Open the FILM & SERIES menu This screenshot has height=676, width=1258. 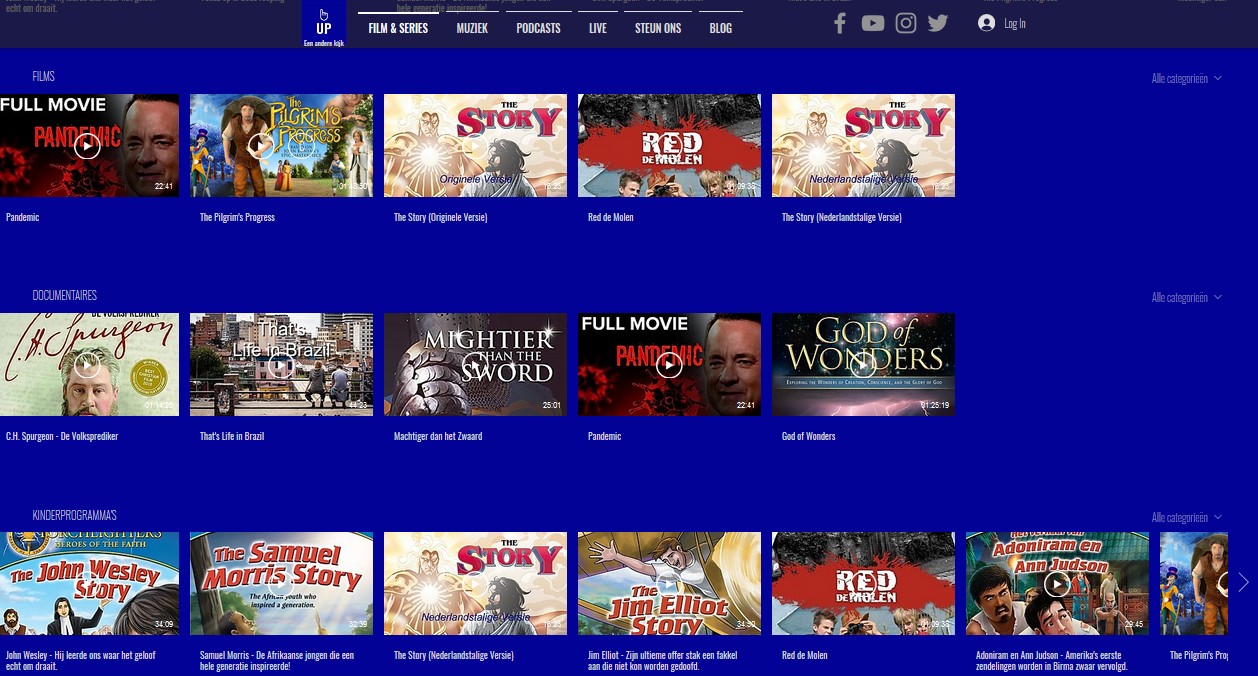pos(398,28)
